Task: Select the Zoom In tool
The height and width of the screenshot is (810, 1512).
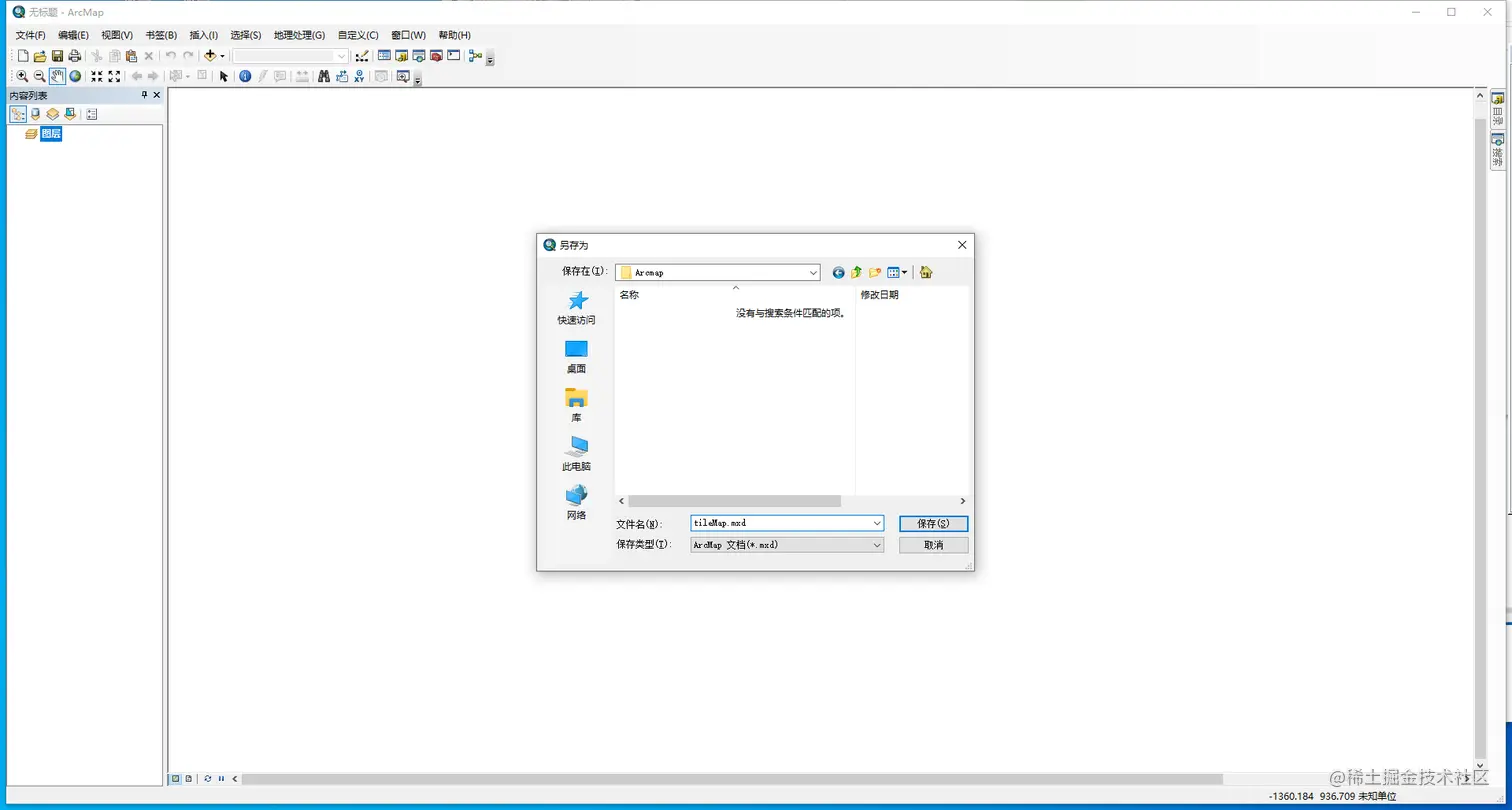Action: click(22, 76)
